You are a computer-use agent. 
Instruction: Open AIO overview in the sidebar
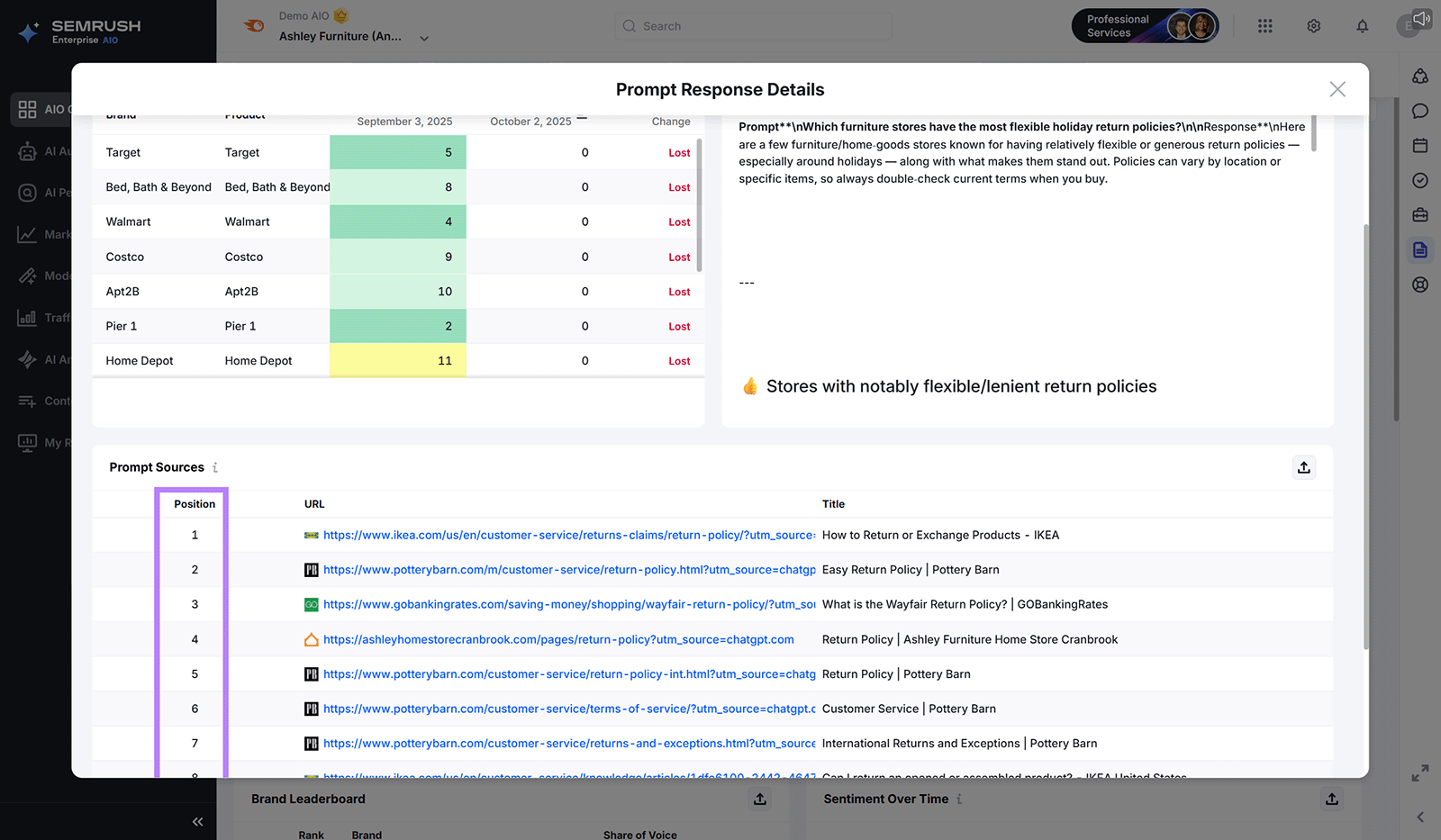(x=41, y=109)
